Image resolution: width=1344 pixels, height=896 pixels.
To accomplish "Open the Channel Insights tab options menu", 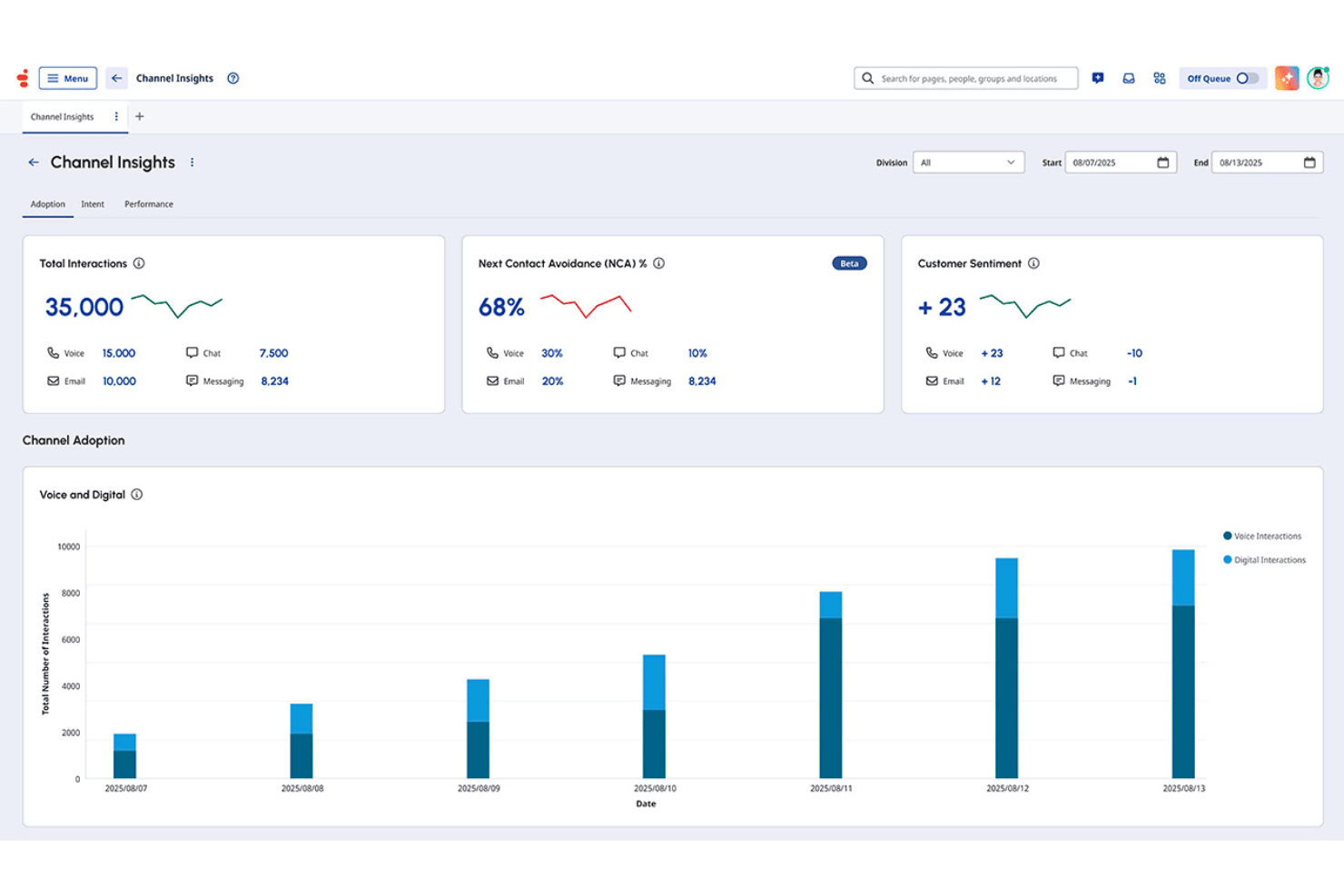I will click(116, 116).
